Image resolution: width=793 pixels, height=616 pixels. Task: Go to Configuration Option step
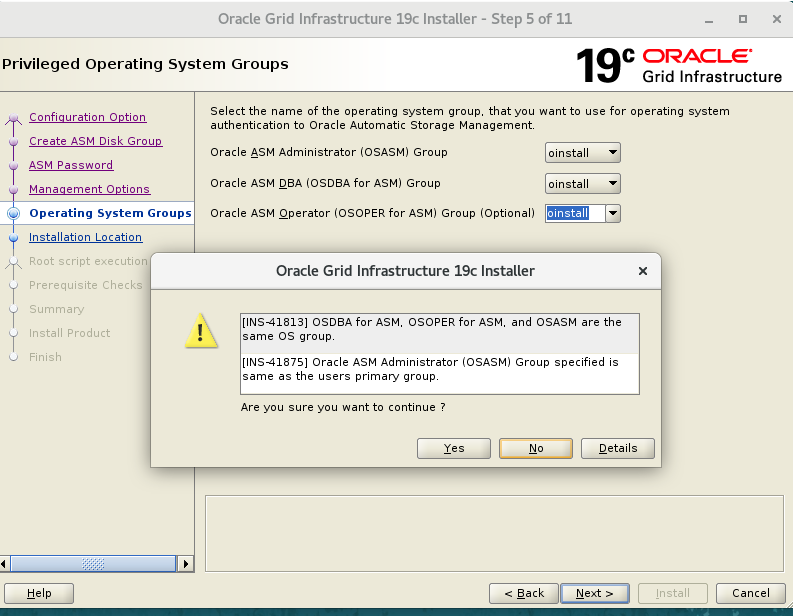tap(87, 117)
